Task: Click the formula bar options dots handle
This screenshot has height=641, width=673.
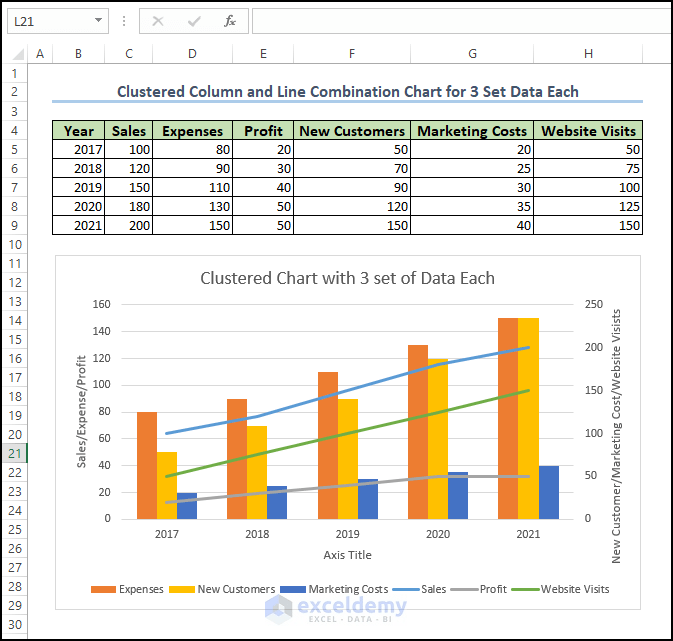Action: pyautogui.click(x=124, y=21)
